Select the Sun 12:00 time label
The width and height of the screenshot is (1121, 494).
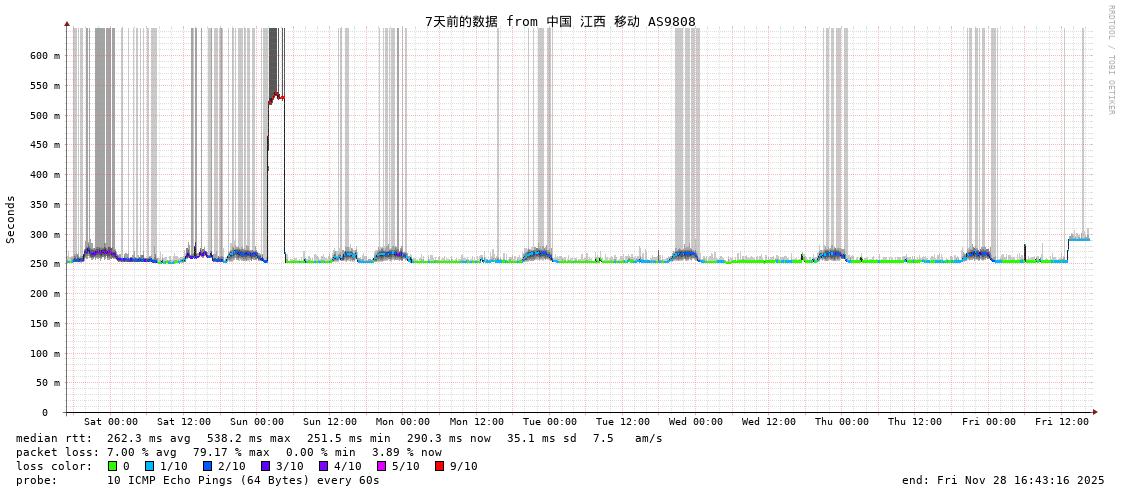(330, 422)
